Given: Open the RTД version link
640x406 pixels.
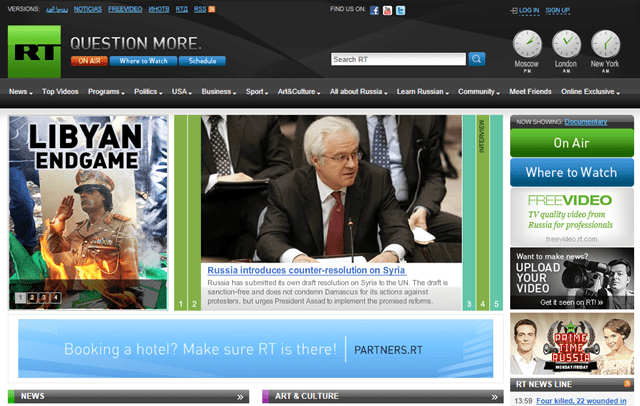Looking at the screenshot, I should point(182,9).
